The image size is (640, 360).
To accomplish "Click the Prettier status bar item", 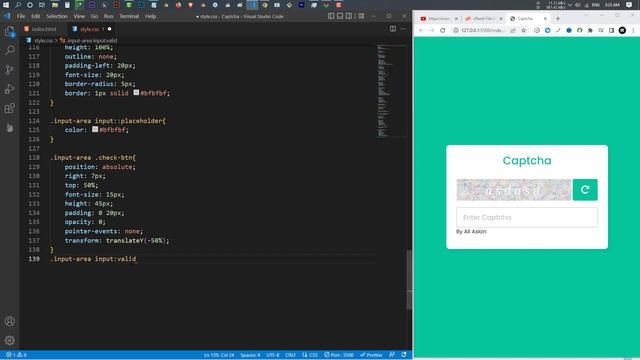I will coord(371,355).
